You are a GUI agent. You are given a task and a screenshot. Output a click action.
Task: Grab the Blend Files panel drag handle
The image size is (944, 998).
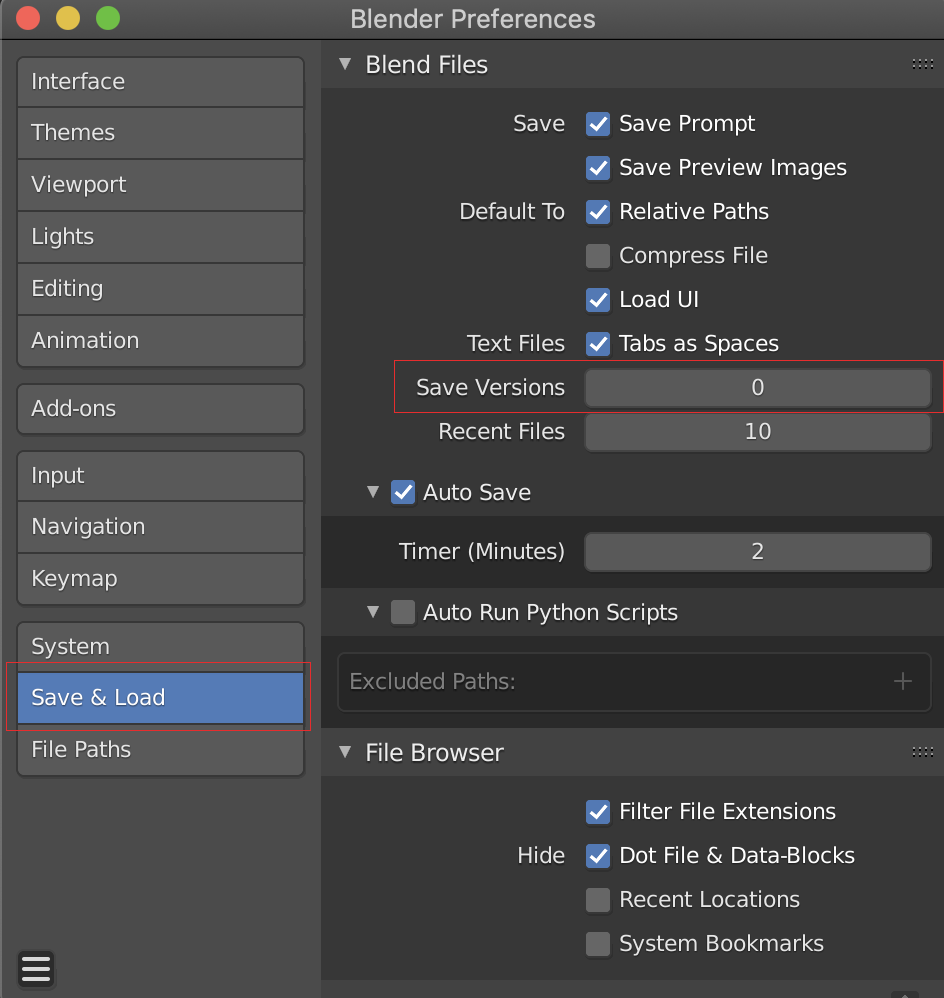[922, 64]
